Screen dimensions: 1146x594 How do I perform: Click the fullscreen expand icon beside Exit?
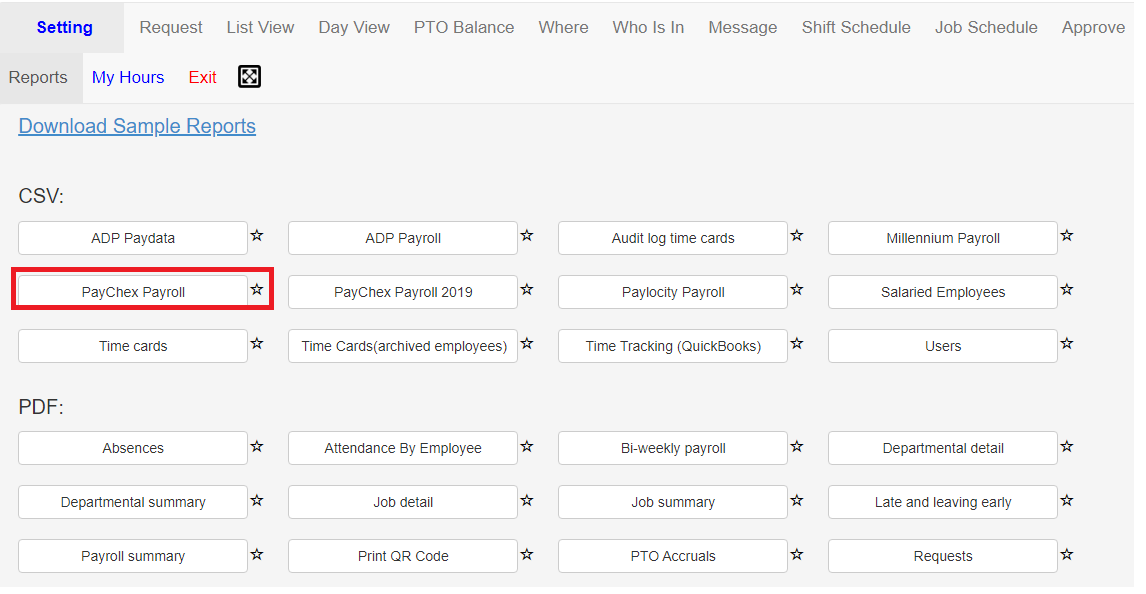click(x=249, y=77)
